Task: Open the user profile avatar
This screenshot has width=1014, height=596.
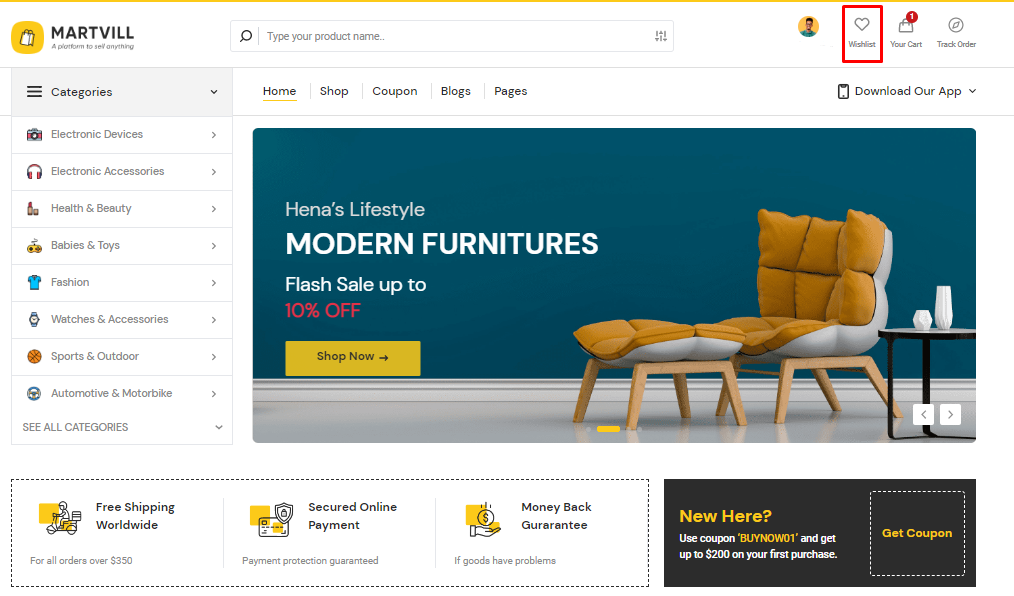Action: tap(808, 27)
